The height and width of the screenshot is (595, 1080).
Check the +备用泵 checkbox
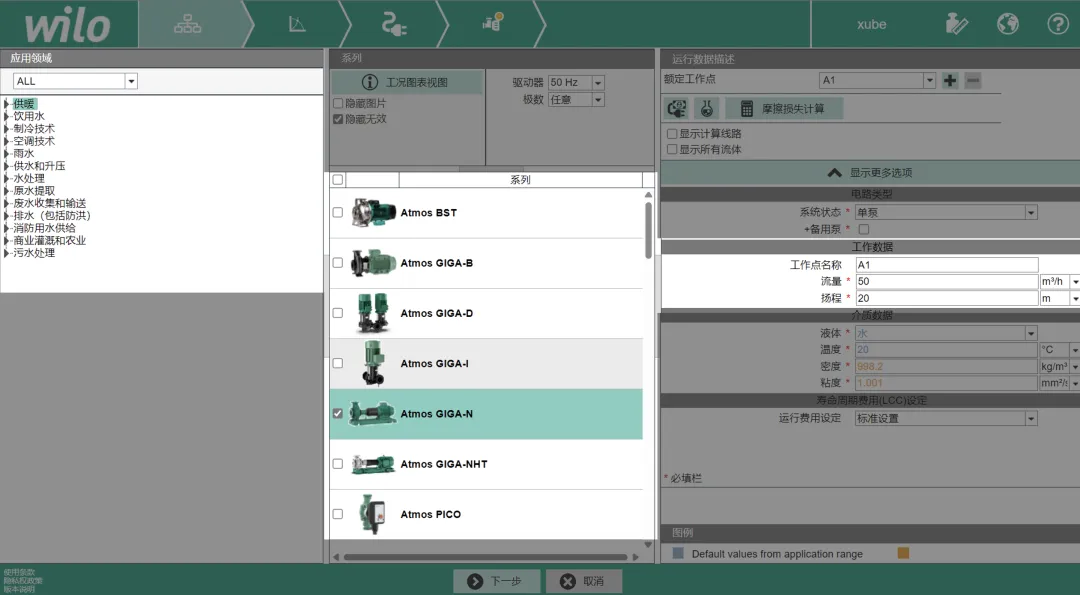[x=864, y=229]
